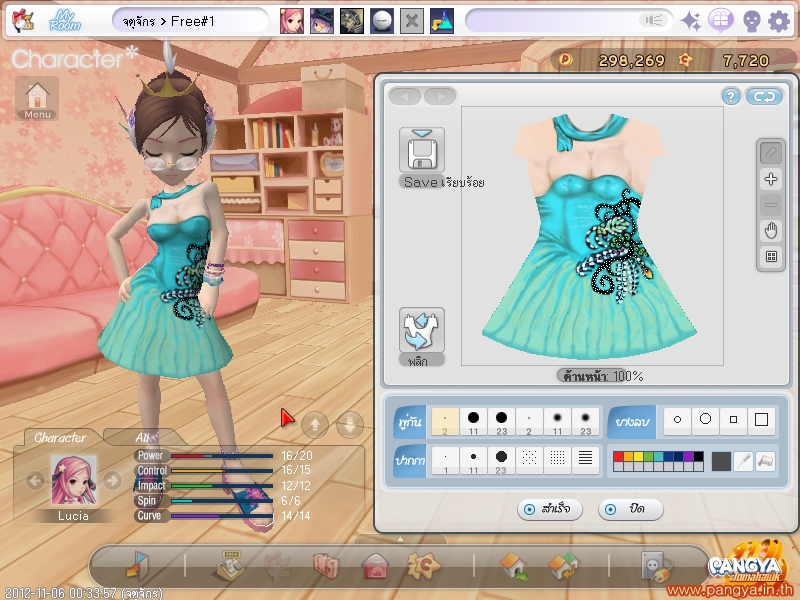Select the large square eraser
Image resolution: width=800 pixels, height=600 pixels.
click(x=761, y=420)
